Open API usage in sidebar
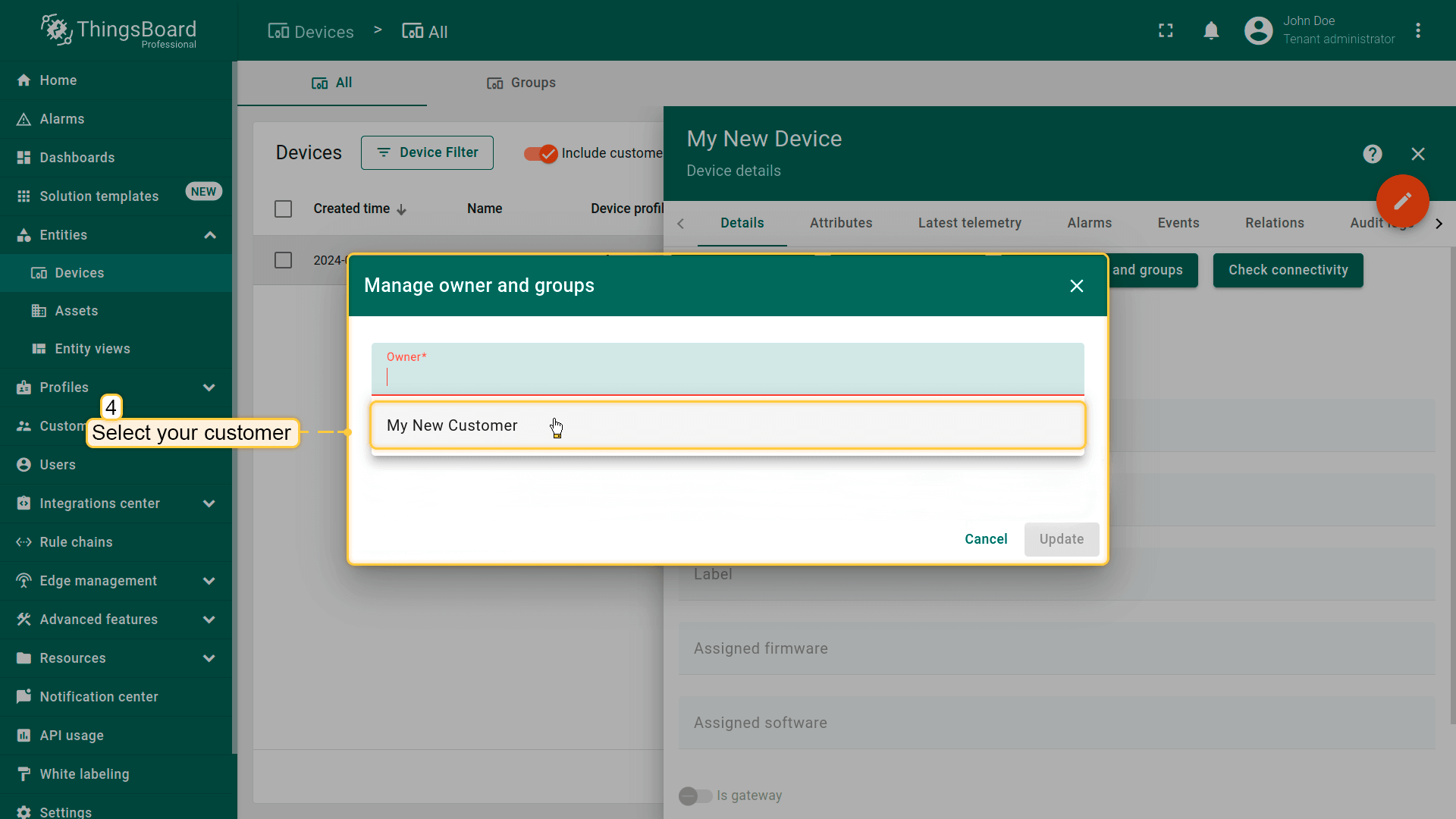 click(71, 736)
